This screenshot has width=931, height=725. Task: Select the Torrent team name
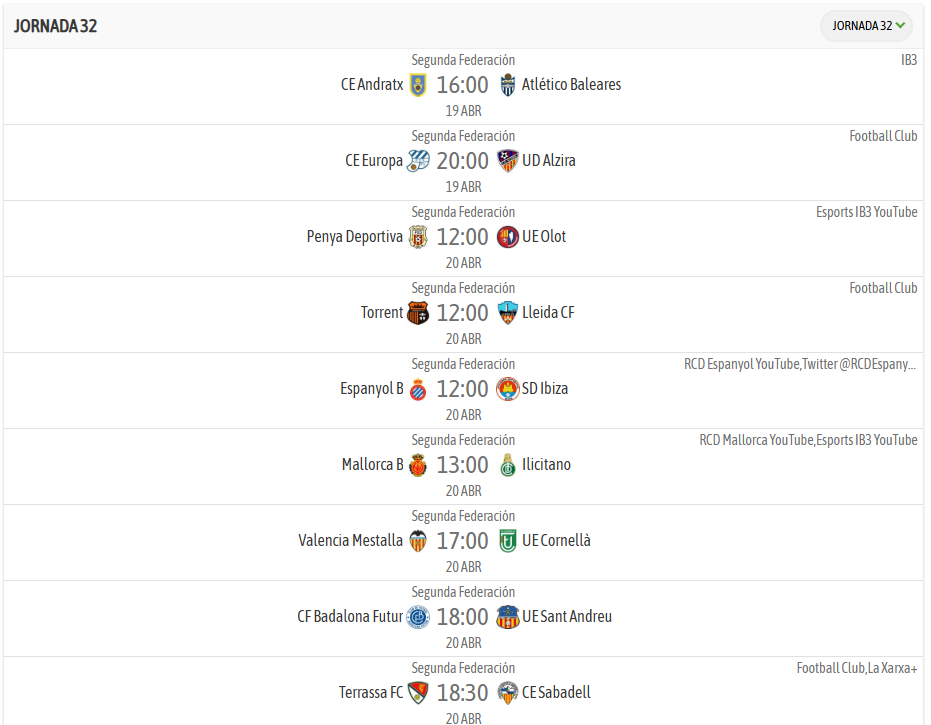382,313
